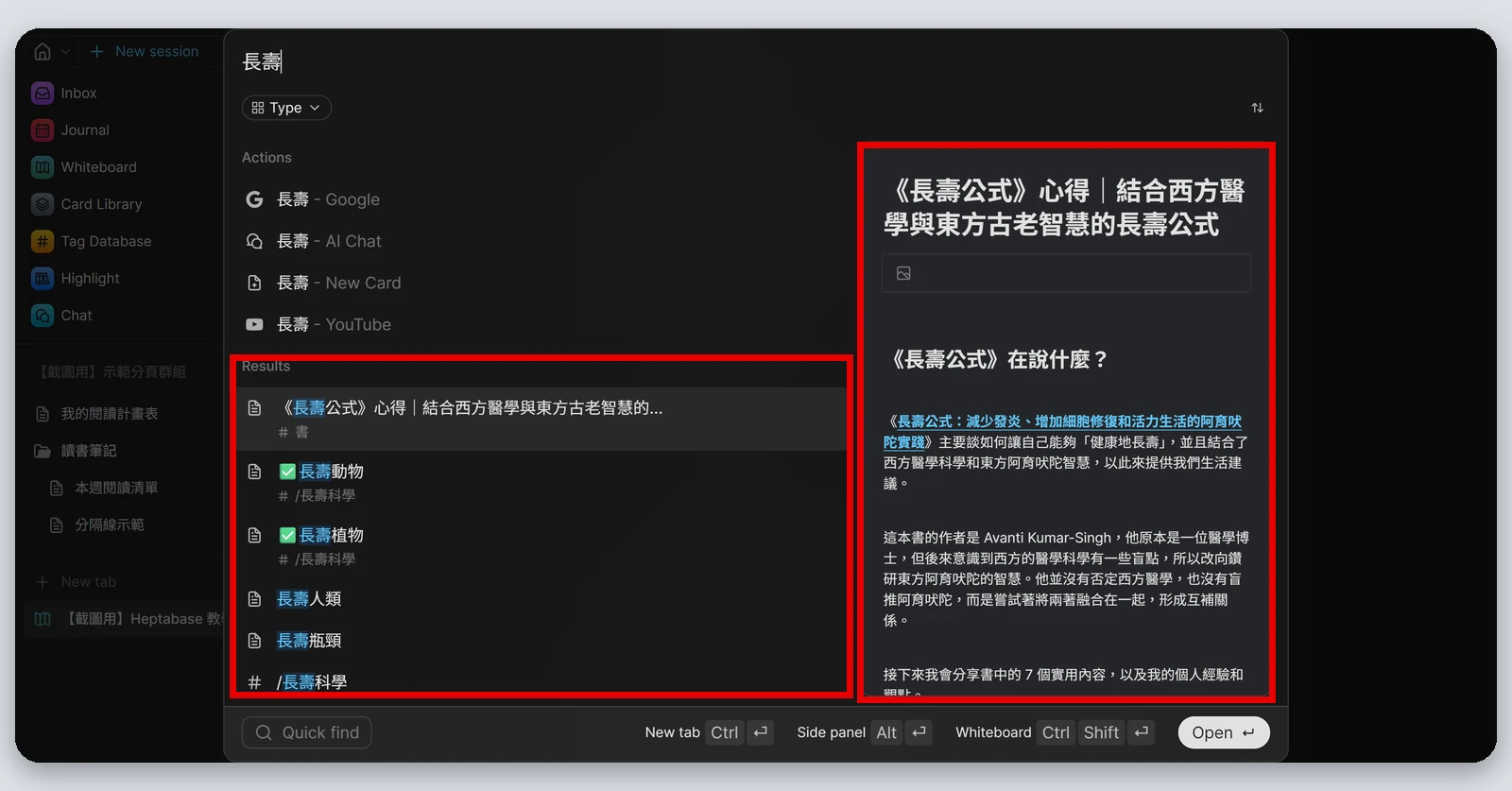Click the 長壽人類 card document icon
Viewport: 1512px width, 791px height.
click(254, 598)
